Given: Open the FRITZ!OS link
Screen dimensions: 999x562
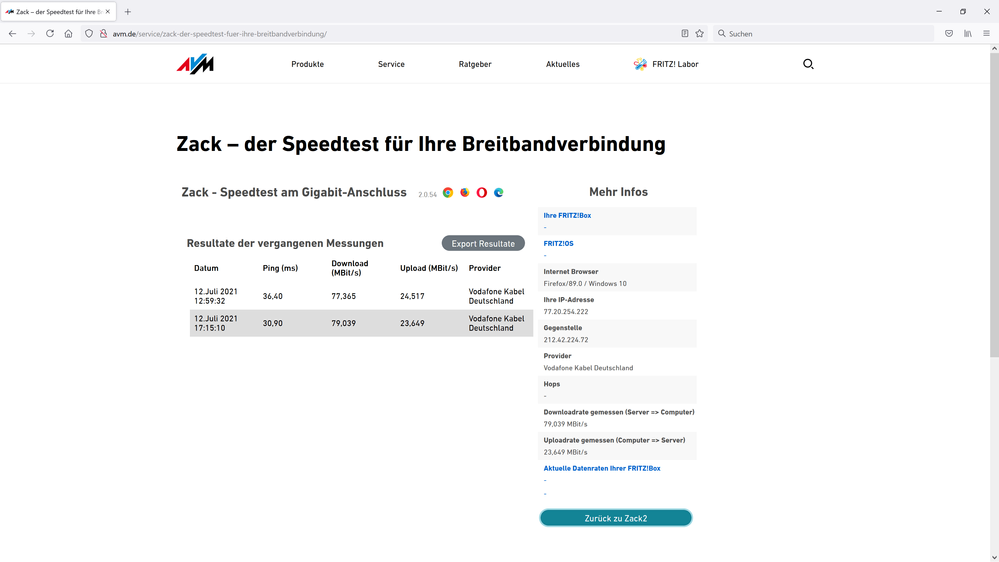Looking at the screenshot, I should [x=558, y=243].
